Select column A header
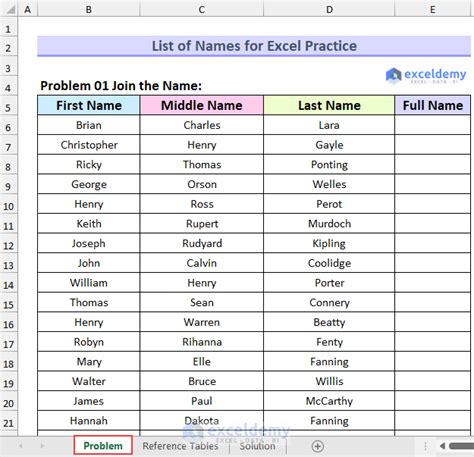This screenshot has width=474, height=457. [x=28, y=9]
